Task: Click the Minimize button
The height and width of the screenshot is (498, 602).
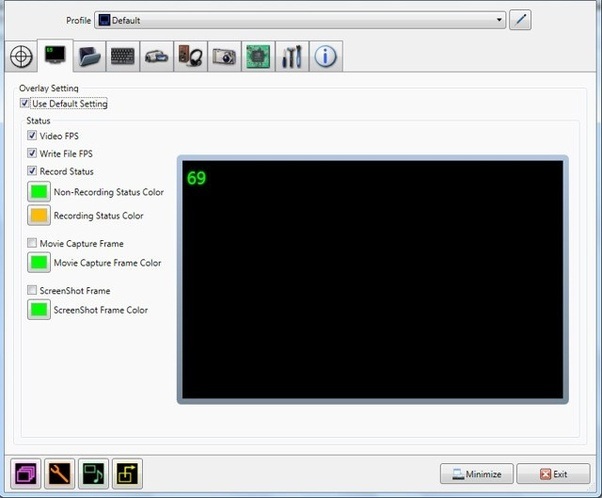Action: click(x=476, y=474)
